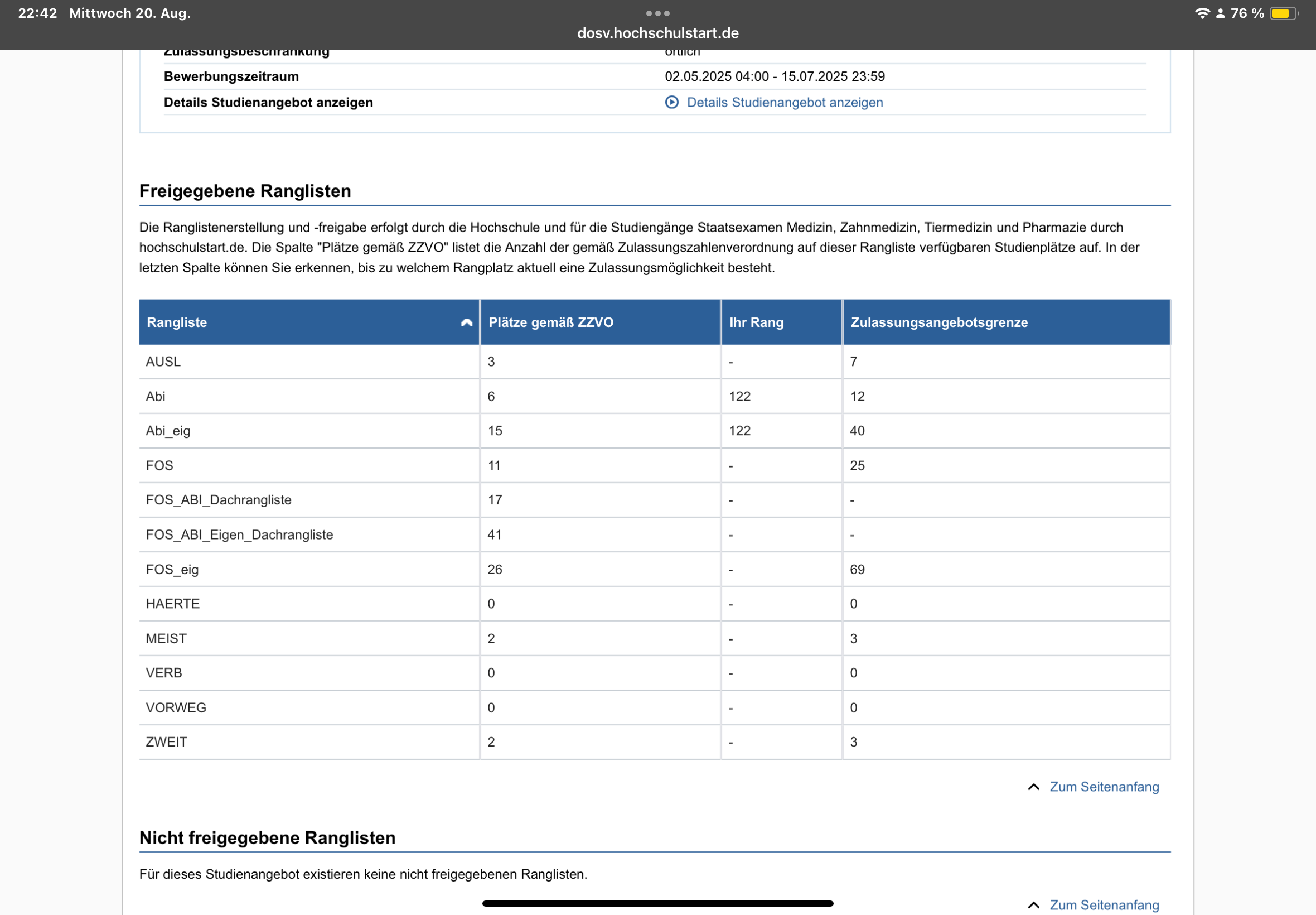Viewport: 1316px width, 915px height.
Task: Click value 25 in the FOS row
Action: click(857, 465)
